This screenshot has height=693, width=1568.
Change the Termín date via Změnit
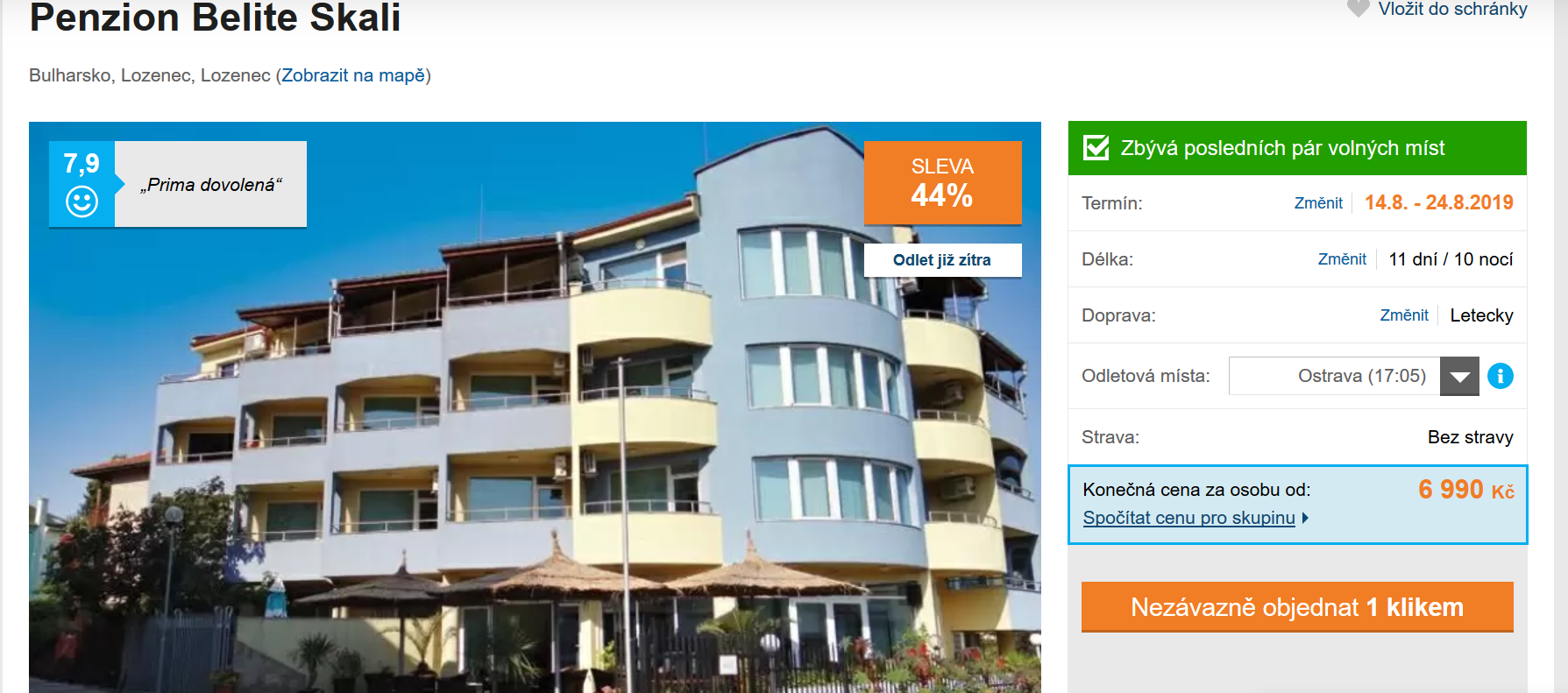1318,203
